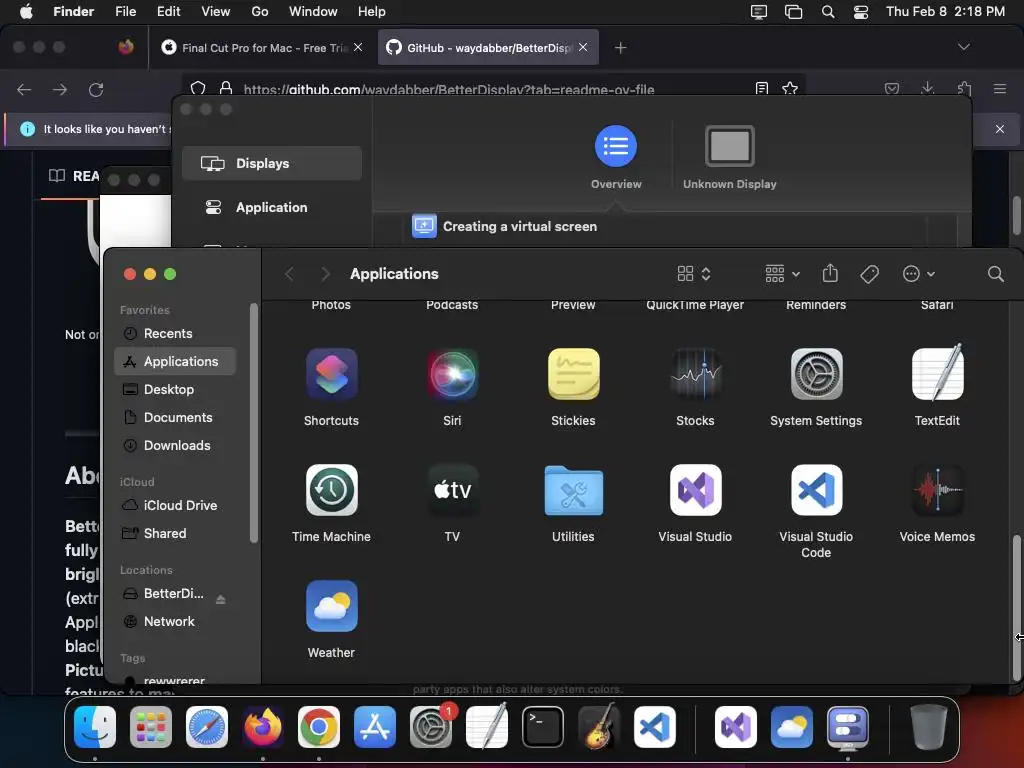Open a new Firefox tab
Viewport: 1024px width, 768px height.
coord(620,47)
